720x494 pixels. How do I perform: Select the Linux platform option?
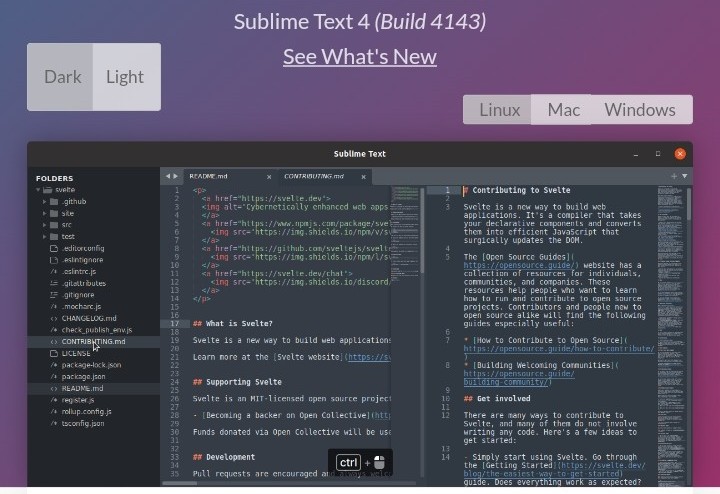pyautogui.click(x=497, y=110)
